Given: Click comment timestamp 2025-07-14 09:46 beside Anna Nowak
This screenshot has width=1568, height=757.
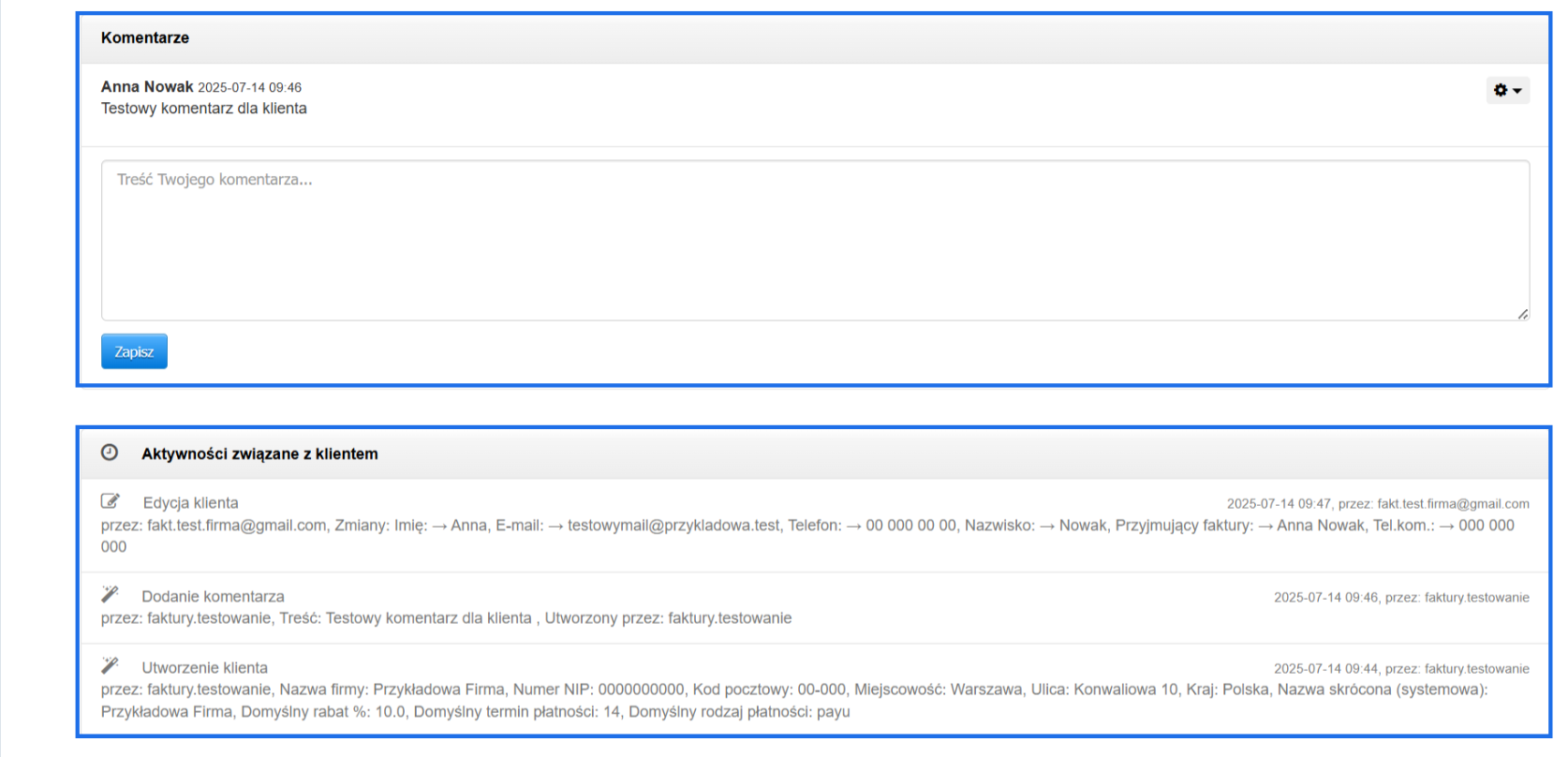Looking at the screenshot, I should (x=249, y=87).
